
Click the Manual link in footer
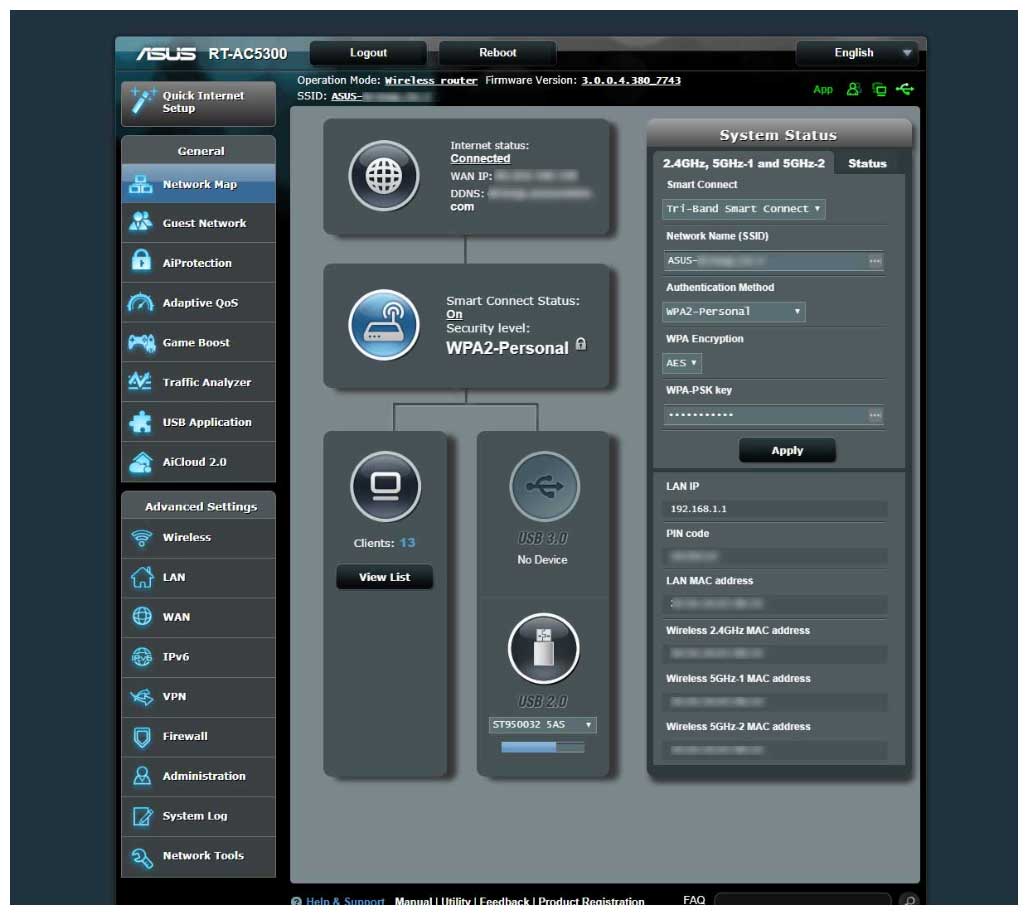(x=413, y=902)
